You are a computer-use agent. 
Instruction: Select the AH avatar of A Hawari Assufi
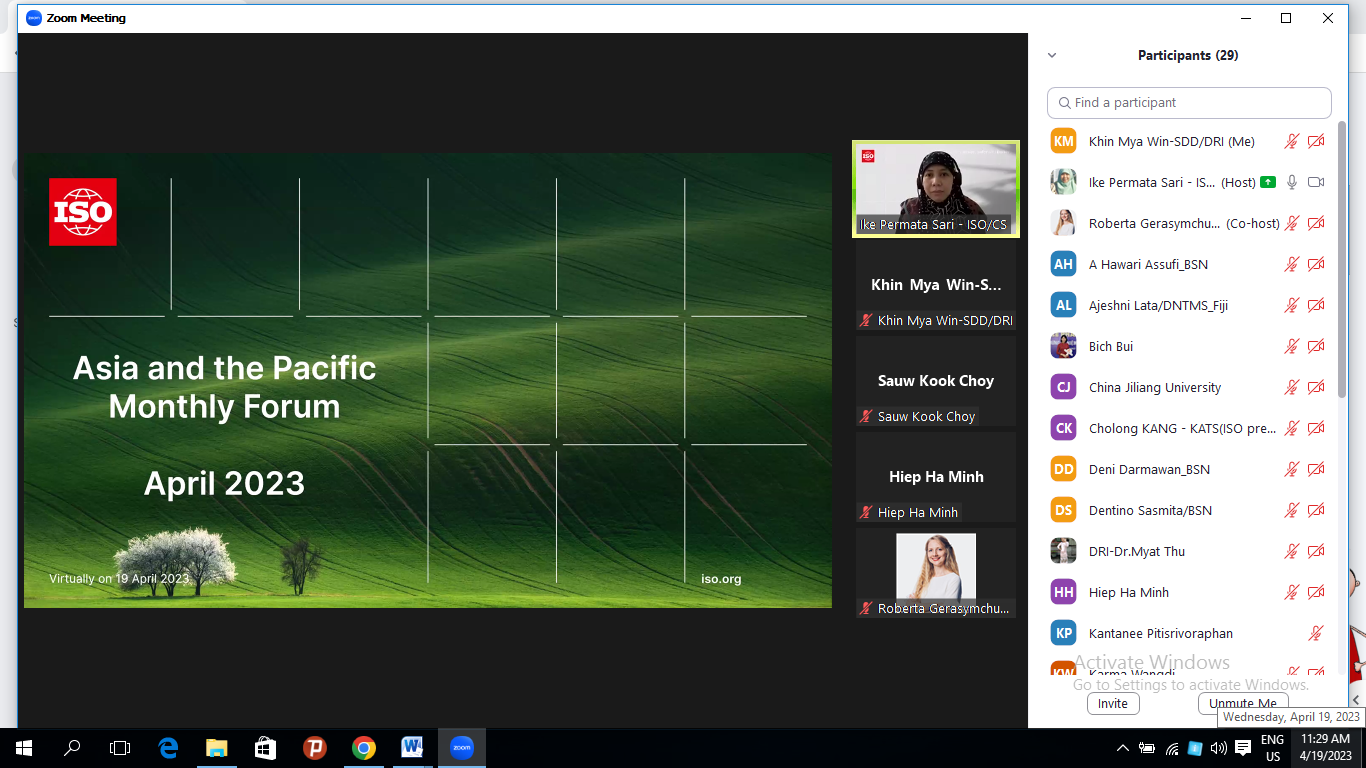(x=1063, y=265)
